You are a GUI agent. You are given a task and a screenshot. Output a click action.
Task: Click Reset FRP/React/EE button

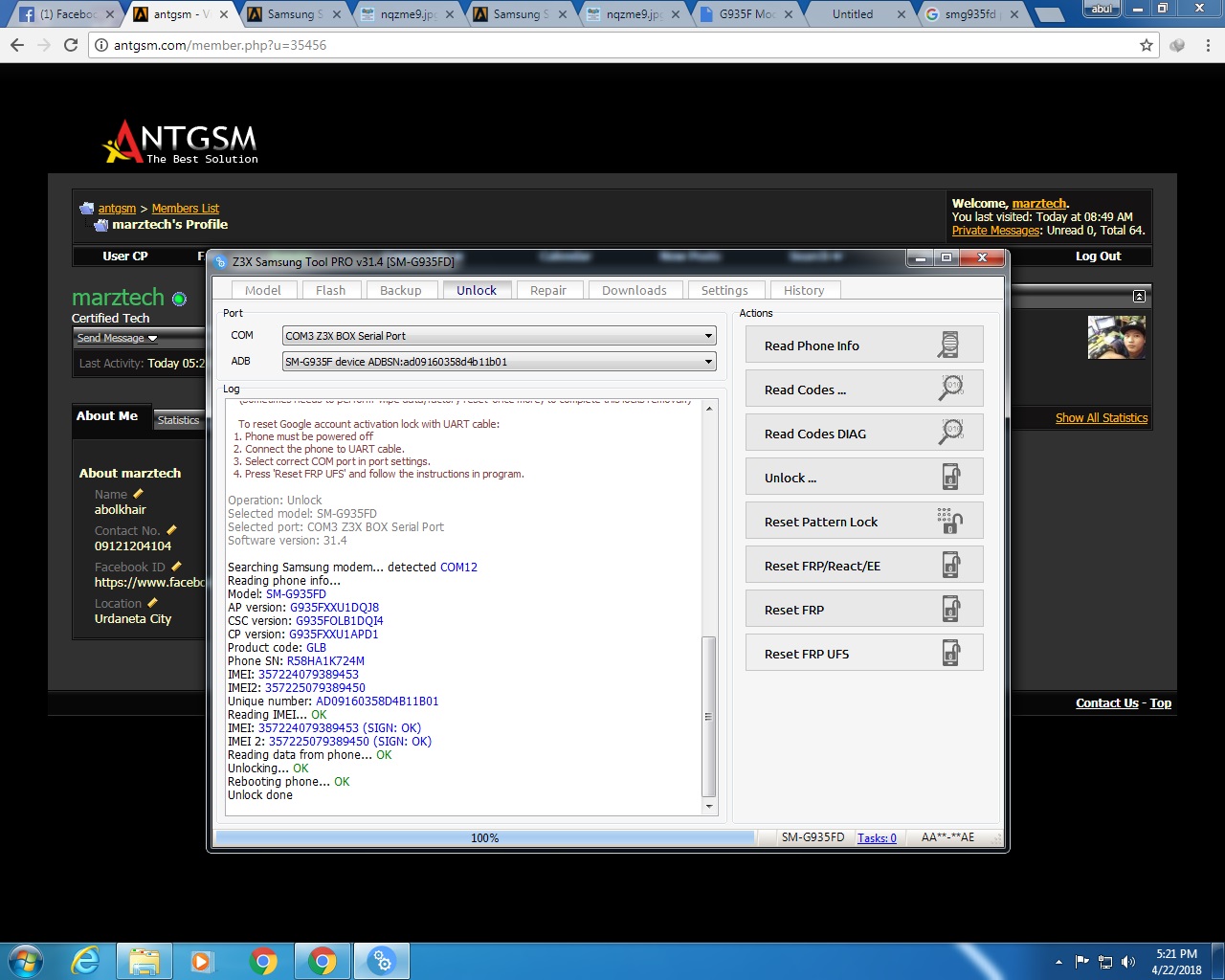coord(864,566)
